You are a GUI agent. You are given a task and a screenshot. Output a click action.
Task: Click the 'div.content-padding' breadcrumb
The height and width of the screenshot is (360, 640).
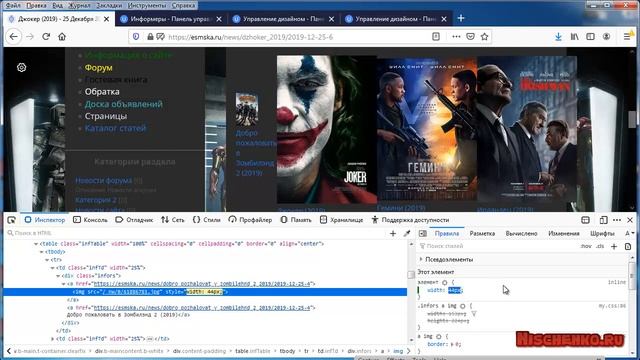pyautogui.click(x=199, y=351)
